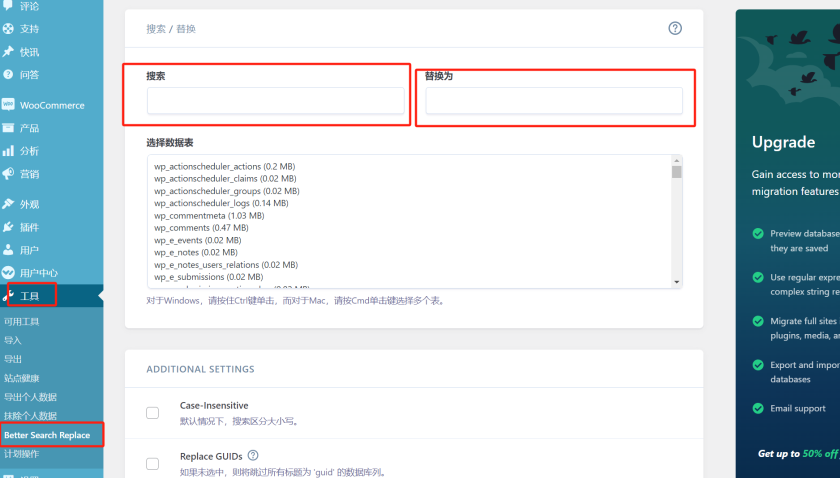Open the 用户中心 menu
The image size is (840, 478).
pos(39,273)
